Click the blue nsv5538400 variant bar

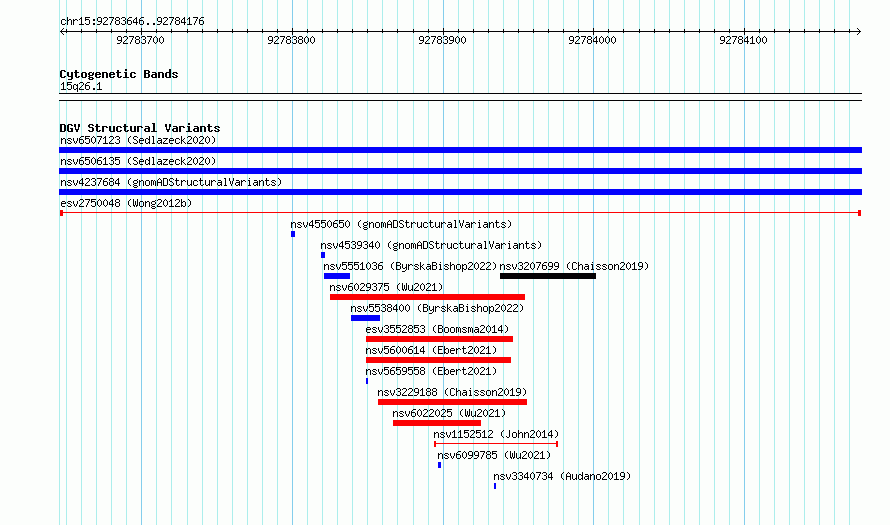pos(366,318)
